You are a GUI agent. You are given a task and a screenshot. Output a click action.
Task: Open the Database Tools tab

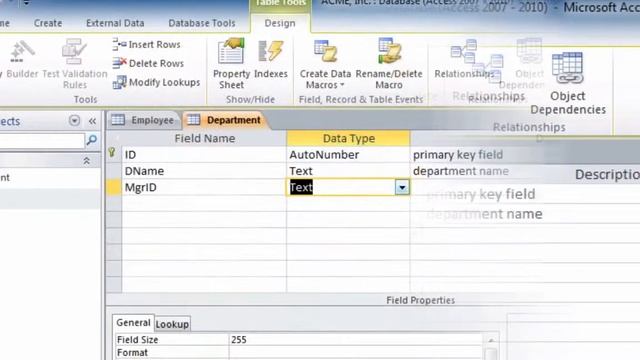tap(202, 23)
